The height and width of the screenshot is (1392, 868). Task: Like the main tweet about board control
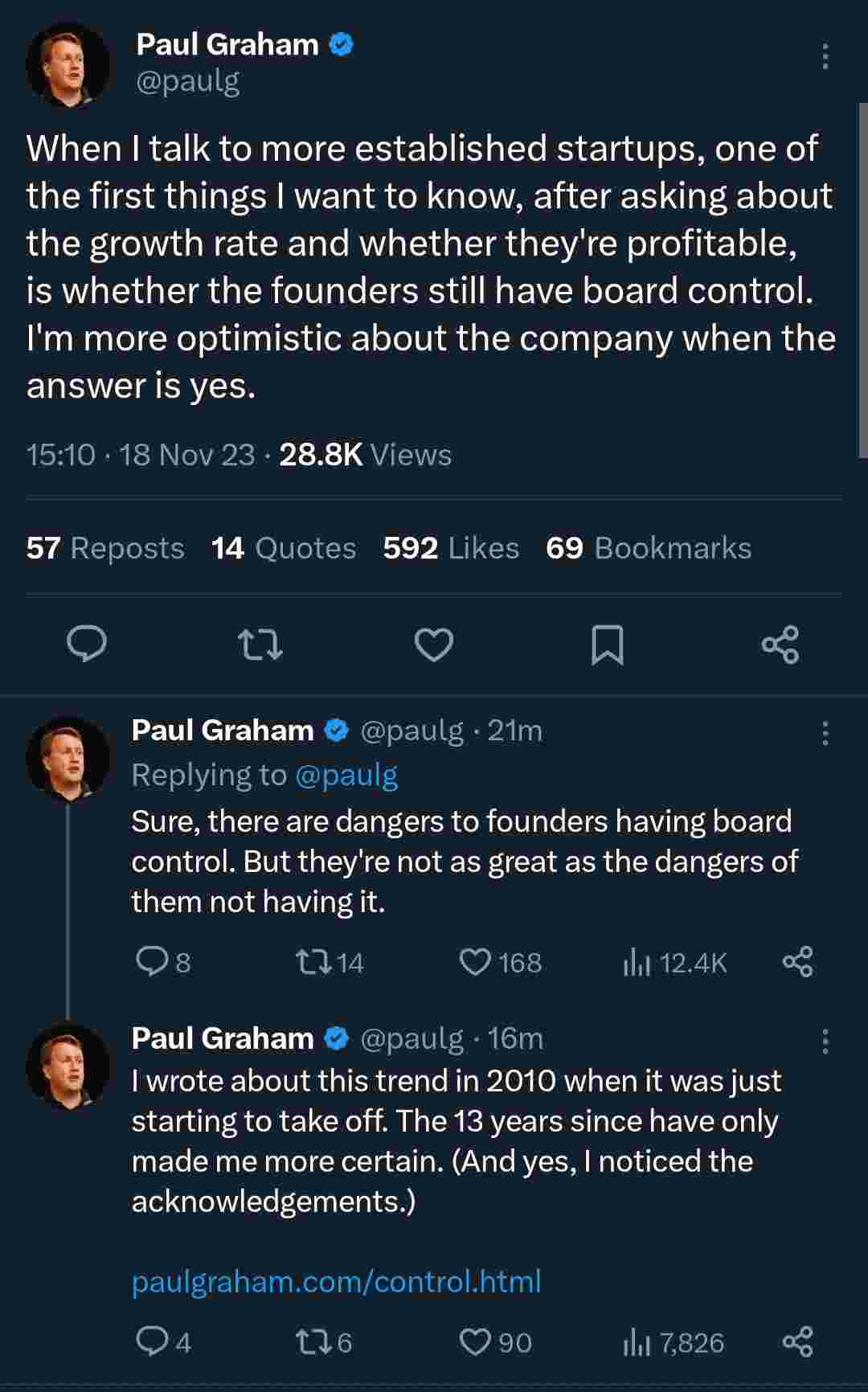pos(434,645)
